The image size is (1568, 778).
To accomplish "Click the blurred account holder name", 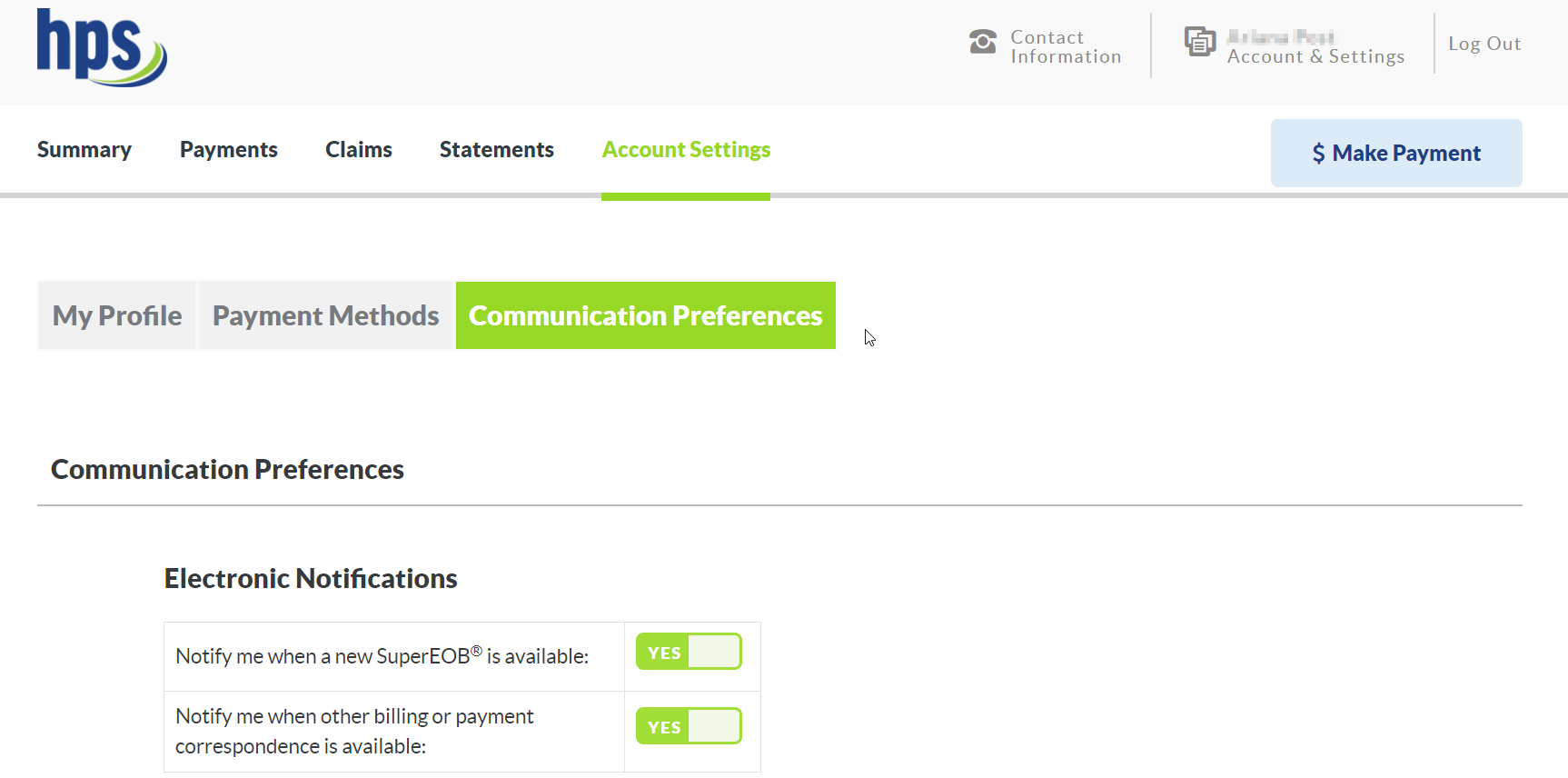I will (1280, 36).
